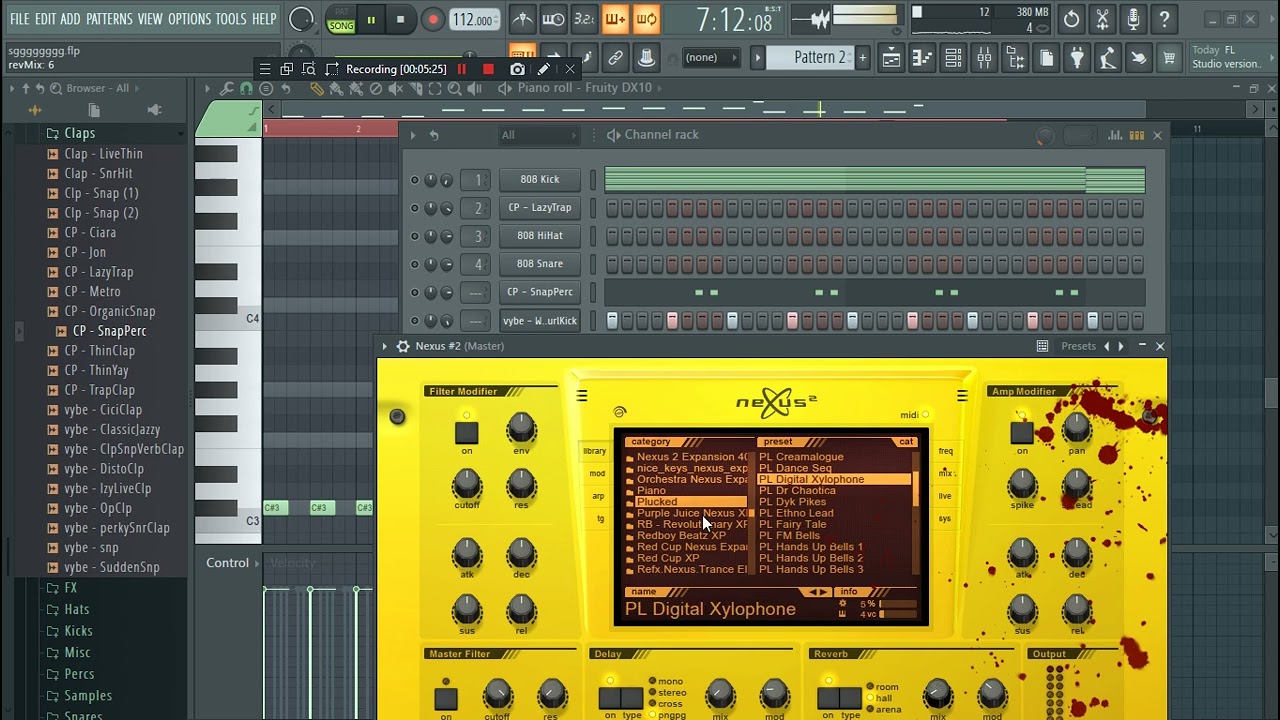
Task: Select the PL Ethno Lead preset
Action: pos(796,513)
